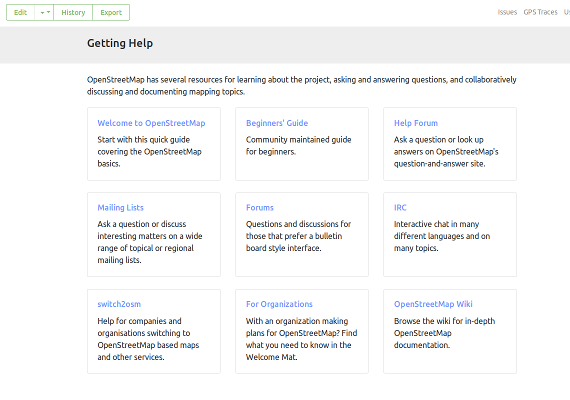Click the 'With an organization making plans' description
The height and width of the screenshot is (400, 570).
pyautogui.click(x=301, y=339)
